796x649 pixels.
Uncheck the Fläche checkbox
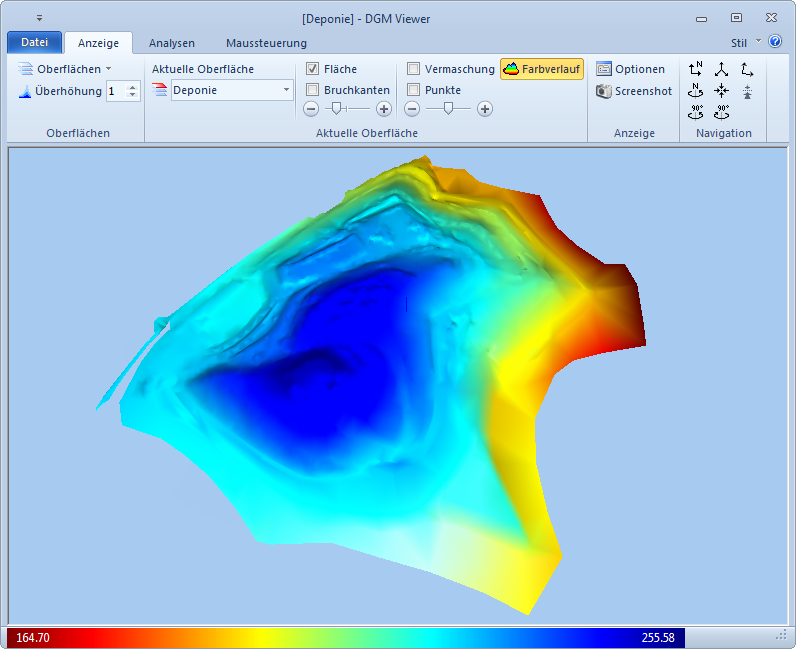pyautogui.click(x=313, y=69)
